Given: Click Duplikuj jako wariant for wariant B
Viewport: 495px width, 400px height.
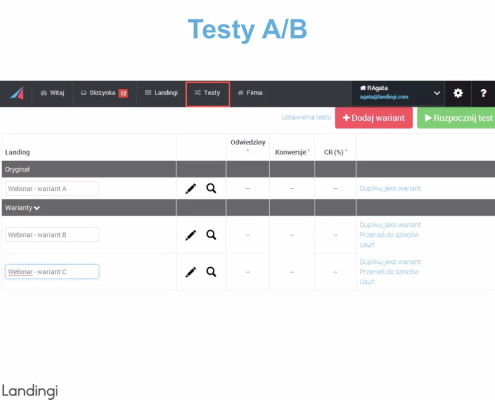Looking at the screenshot, I should coord(390,225).
